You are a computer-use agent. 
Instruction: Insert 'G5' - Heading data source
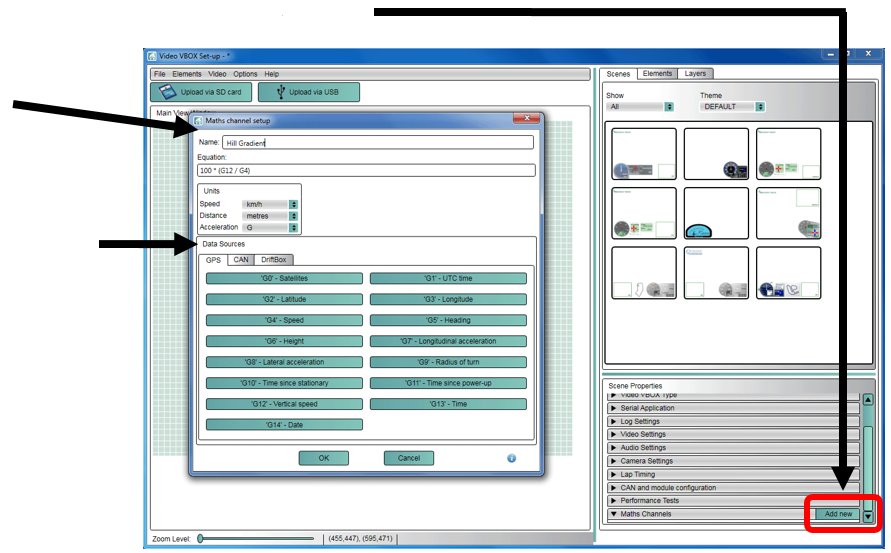click(448, 321)
